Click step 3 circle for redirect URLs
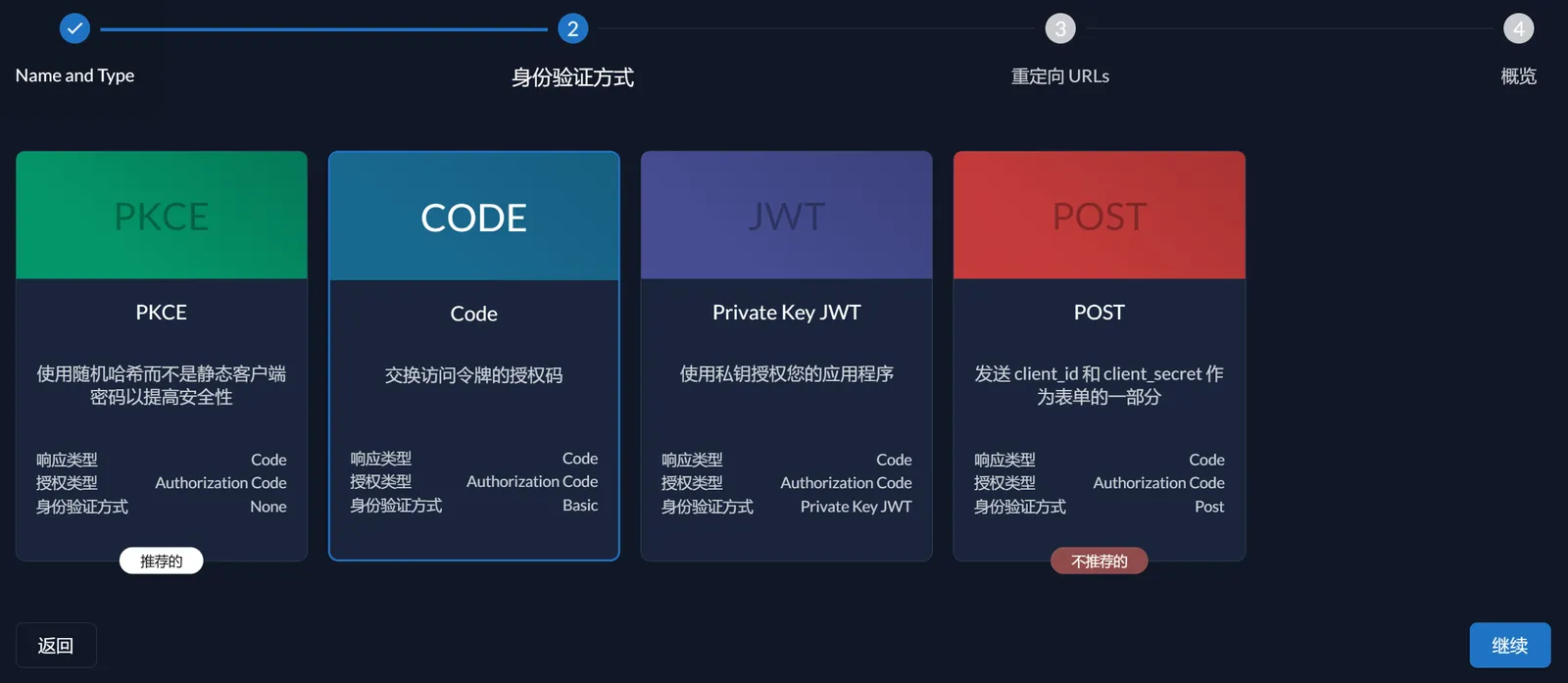This screenshot has width=1568, height=683. (1059, 28)
